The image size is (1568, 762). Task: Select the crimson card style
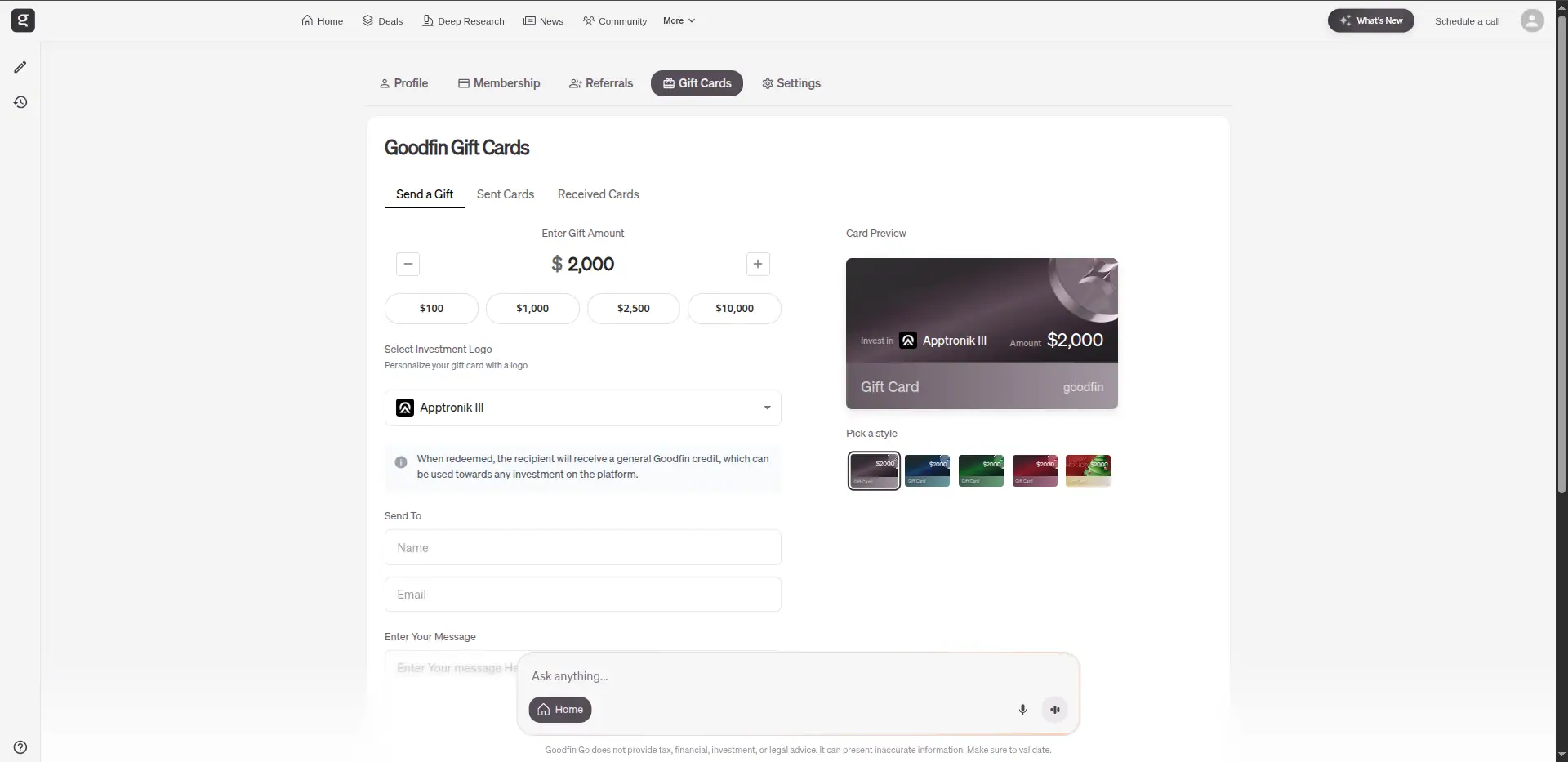tap(1035, 470)
